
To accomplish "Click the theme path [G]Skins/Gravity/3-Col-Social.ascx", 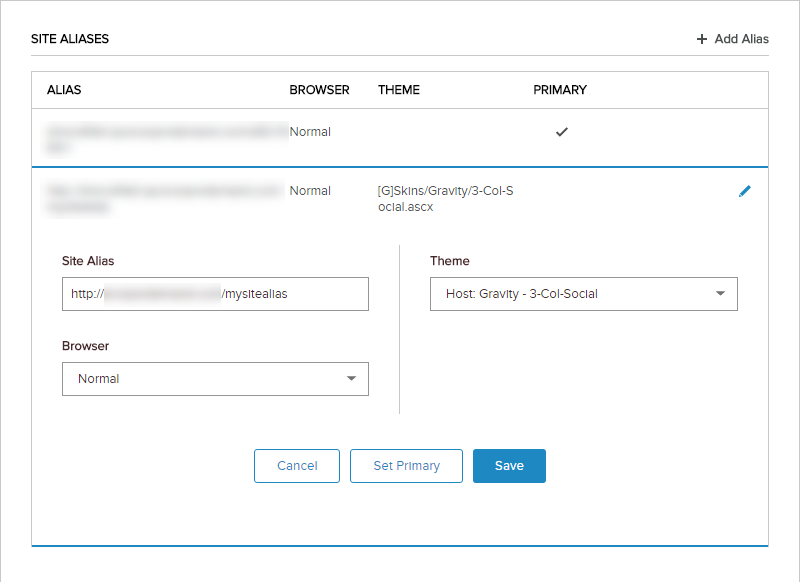I will (x=445, y=198).
